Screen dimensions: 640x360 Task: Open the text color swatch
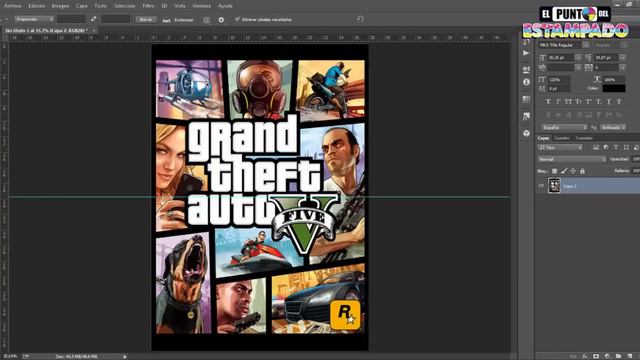[x=613, y=88]
